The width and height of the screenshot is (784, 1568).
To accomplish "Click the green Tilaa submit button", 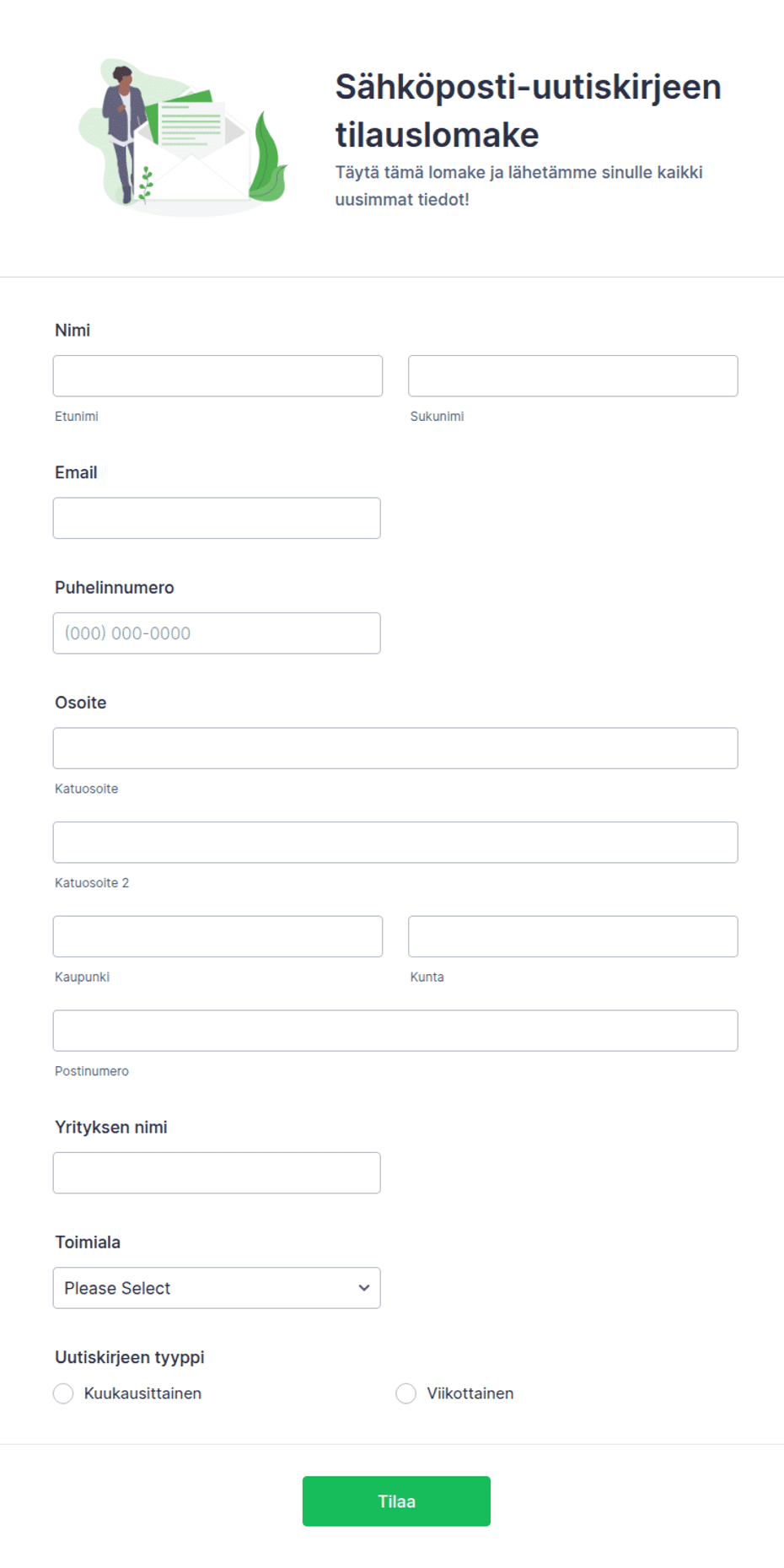I will tap(396, 1501).
